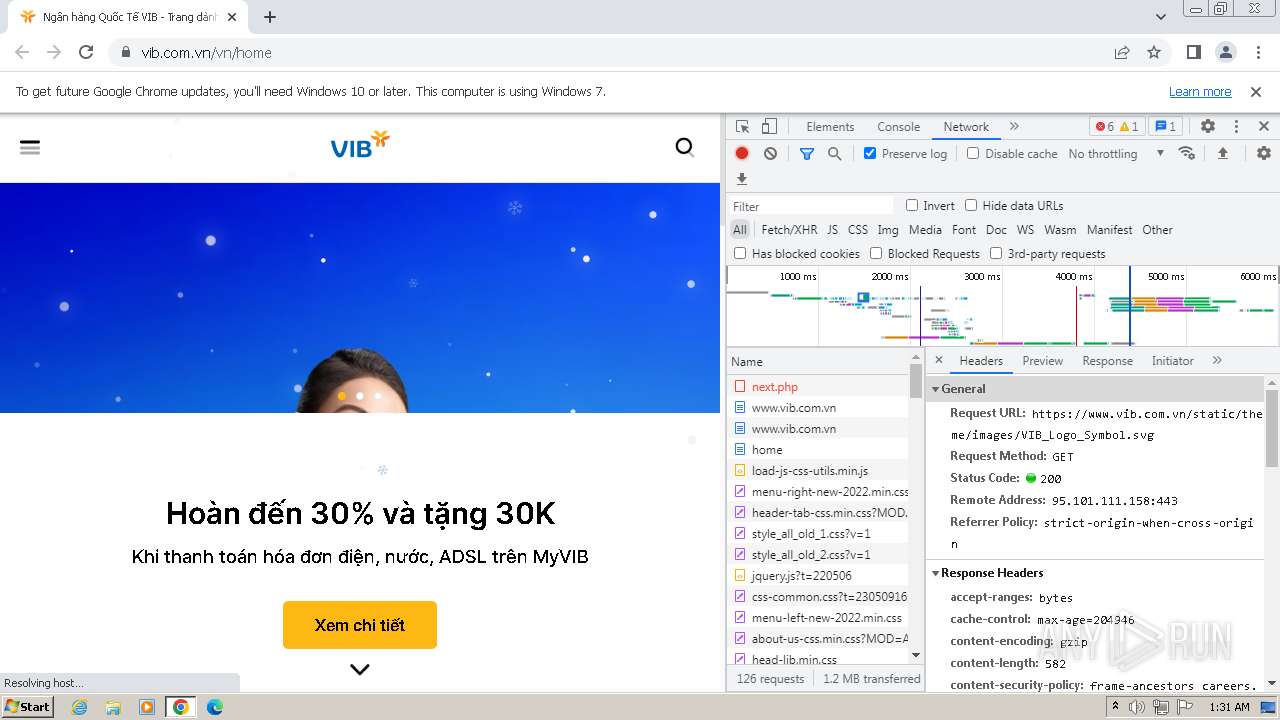Enable Blocked Requests filter
1280x720 pixels.
876,253
